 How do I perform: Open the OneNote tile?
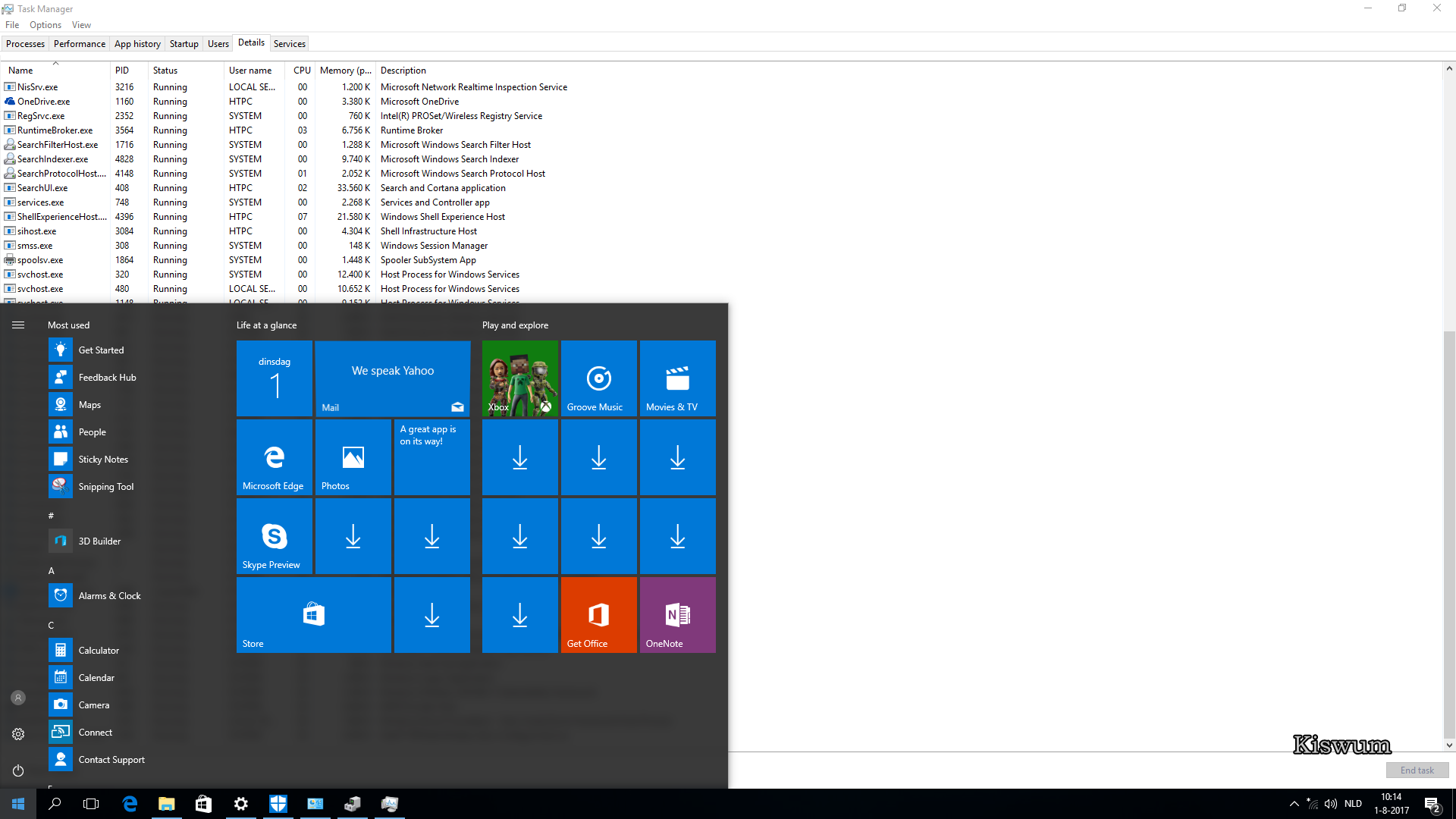coord(678,615)
